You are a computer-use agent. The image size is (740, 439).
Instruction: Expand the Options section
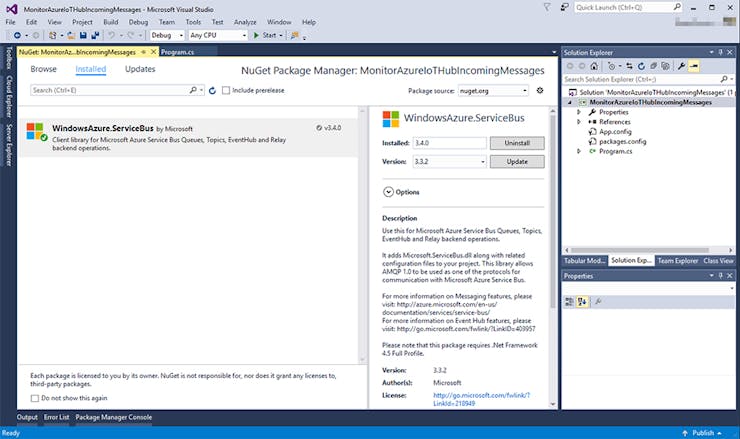[388, 192]
